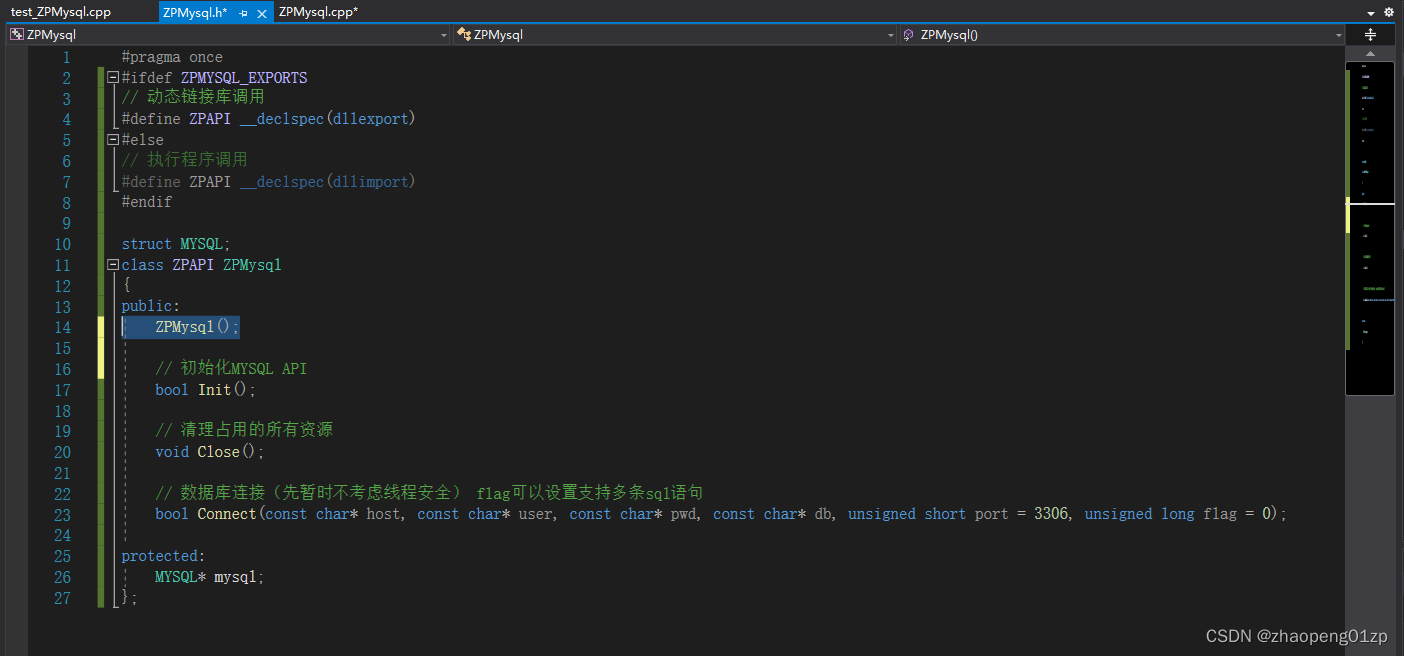
Task: Open the ZPMysql() members dropdown
Action: pos(1122,34)
